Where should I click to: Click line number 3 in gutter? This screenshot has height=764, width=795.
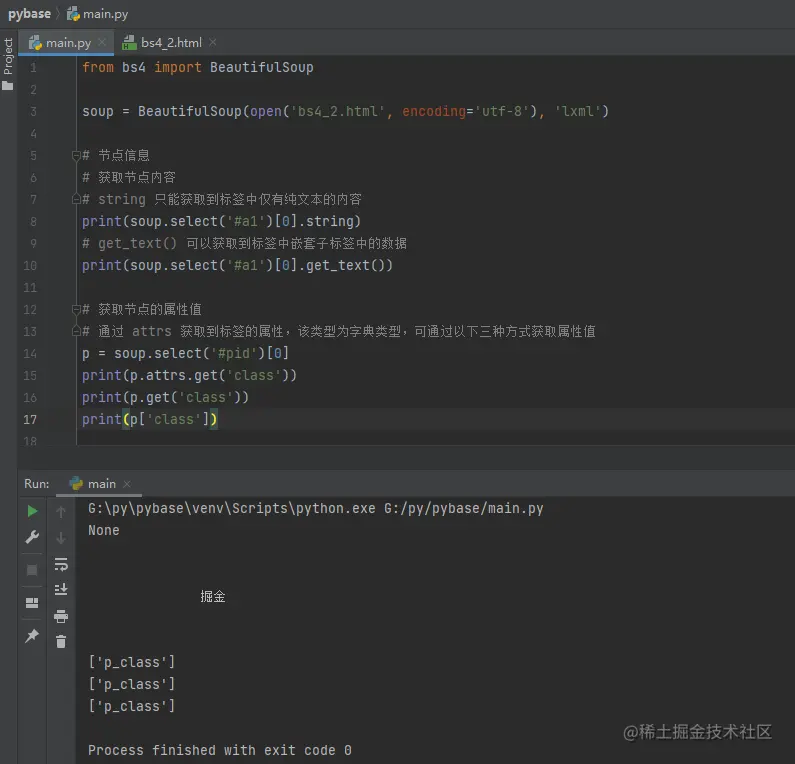point(33,111)
